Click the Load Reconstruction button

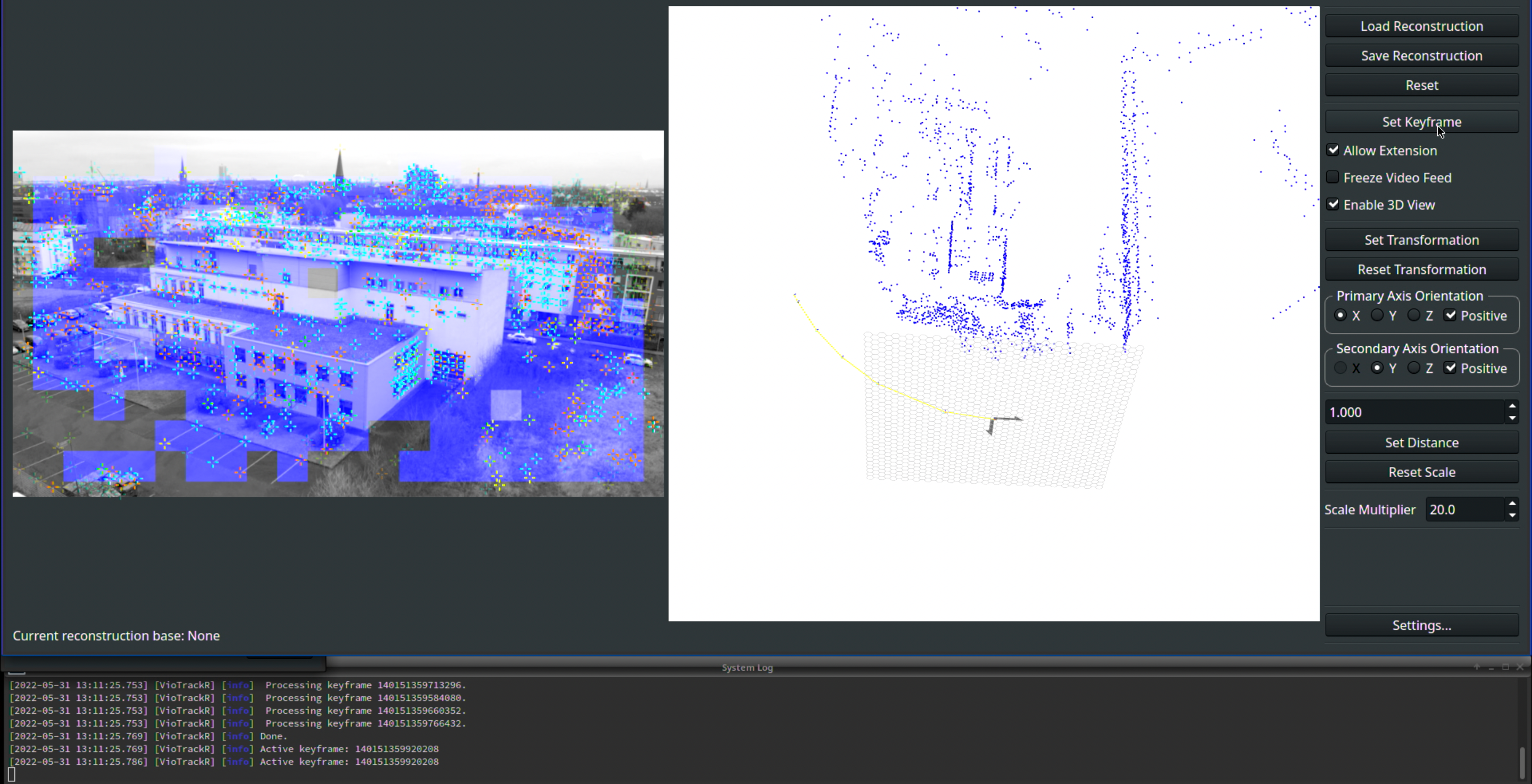[x=1421, y=26]
